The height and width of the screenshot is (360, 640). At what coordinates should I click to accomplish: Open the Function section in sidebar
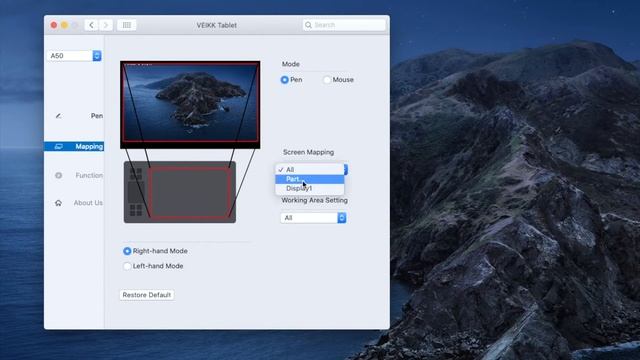click(74, 175)
